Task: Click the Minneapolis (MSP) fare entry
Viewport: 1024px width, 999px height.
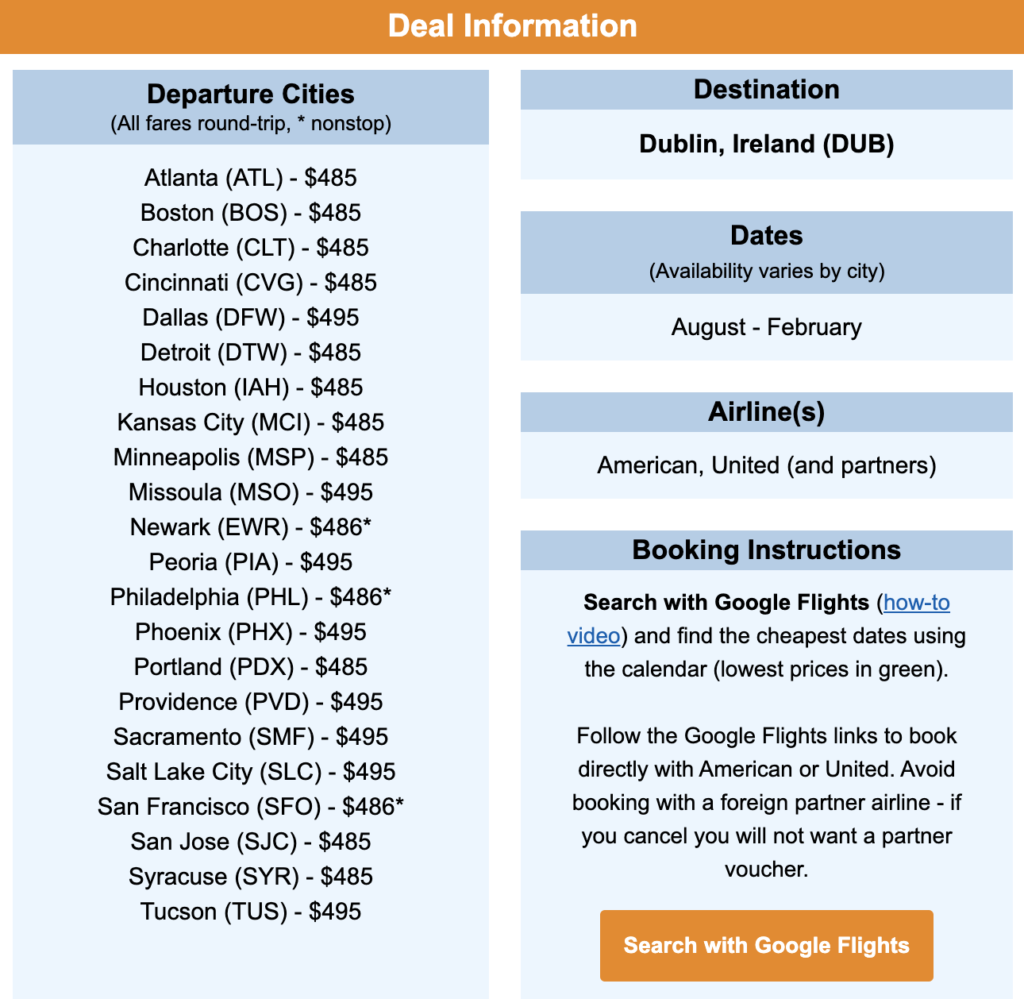Action: 249,457
